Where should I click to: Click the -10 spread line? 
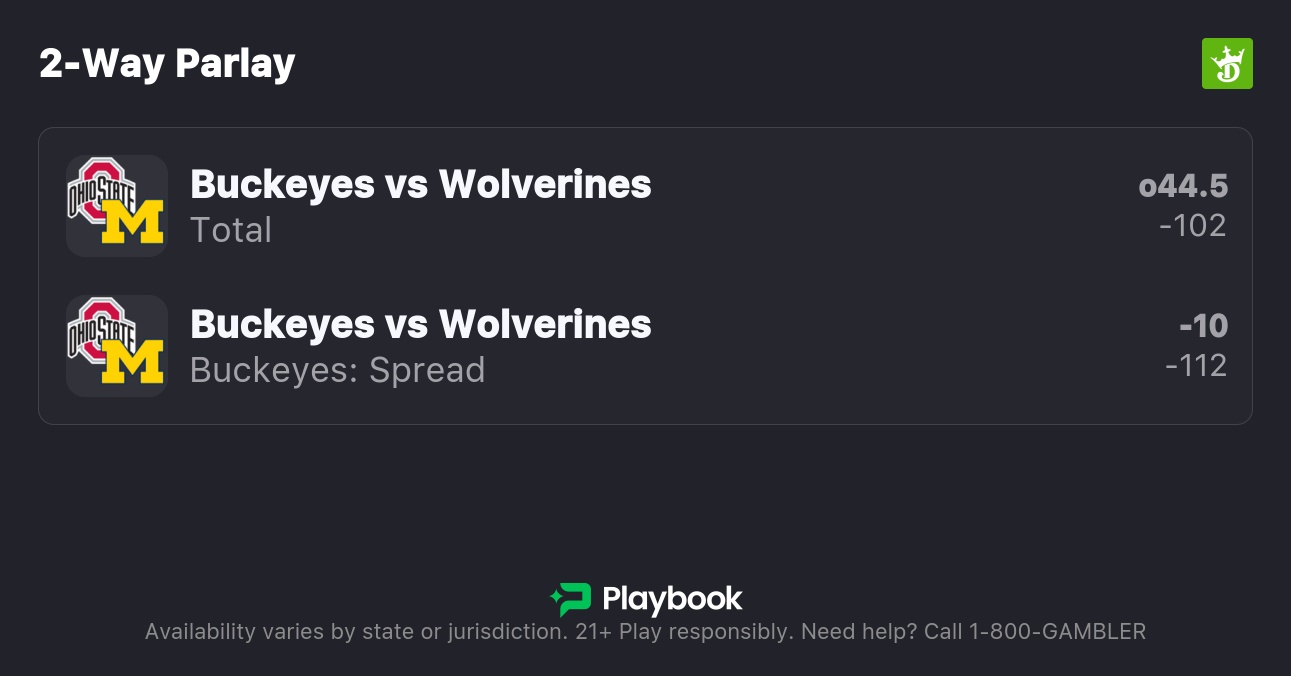(x=1203, y=326)
